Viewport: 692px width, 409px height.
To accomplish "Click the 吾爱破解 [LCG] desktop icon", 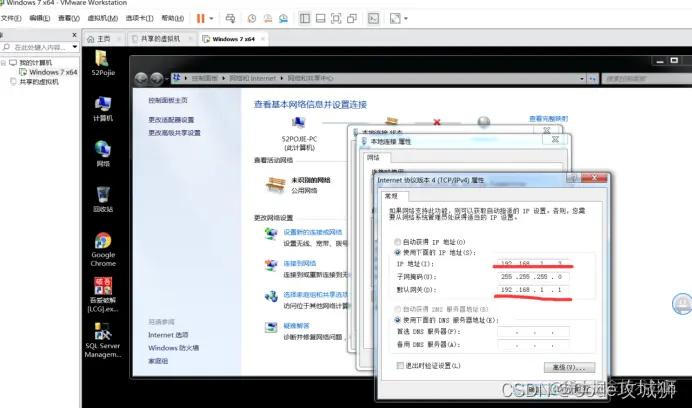I will 103,295.
